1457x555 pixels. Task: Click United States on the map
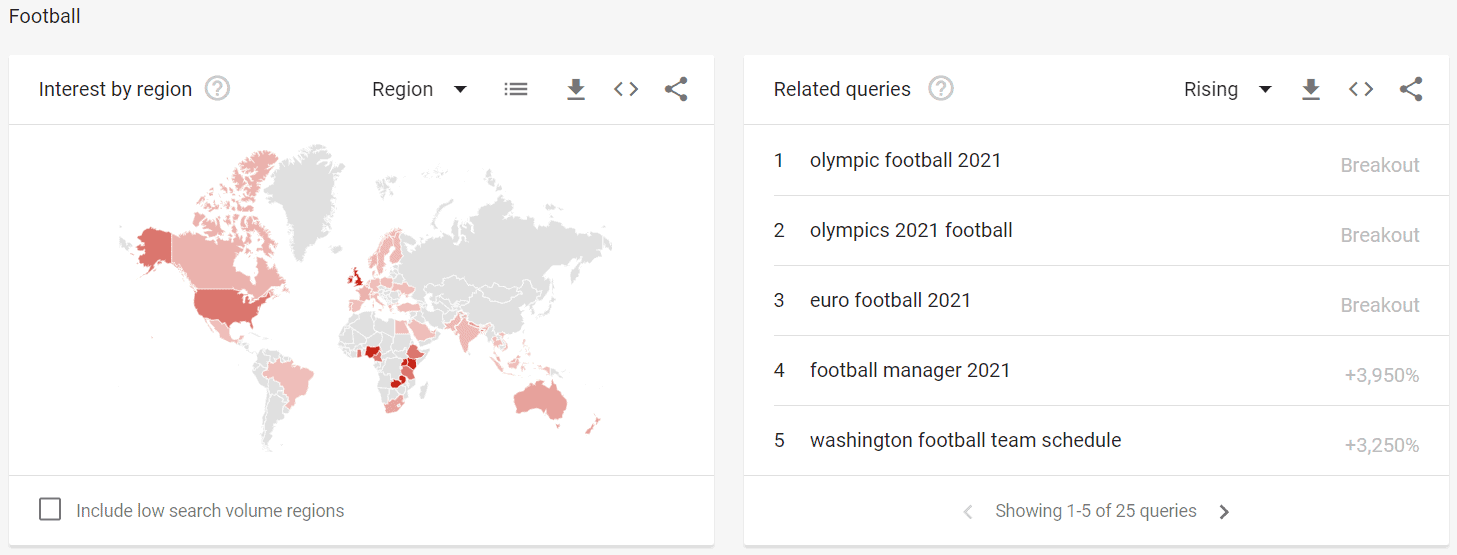click(x=232, y=303)
